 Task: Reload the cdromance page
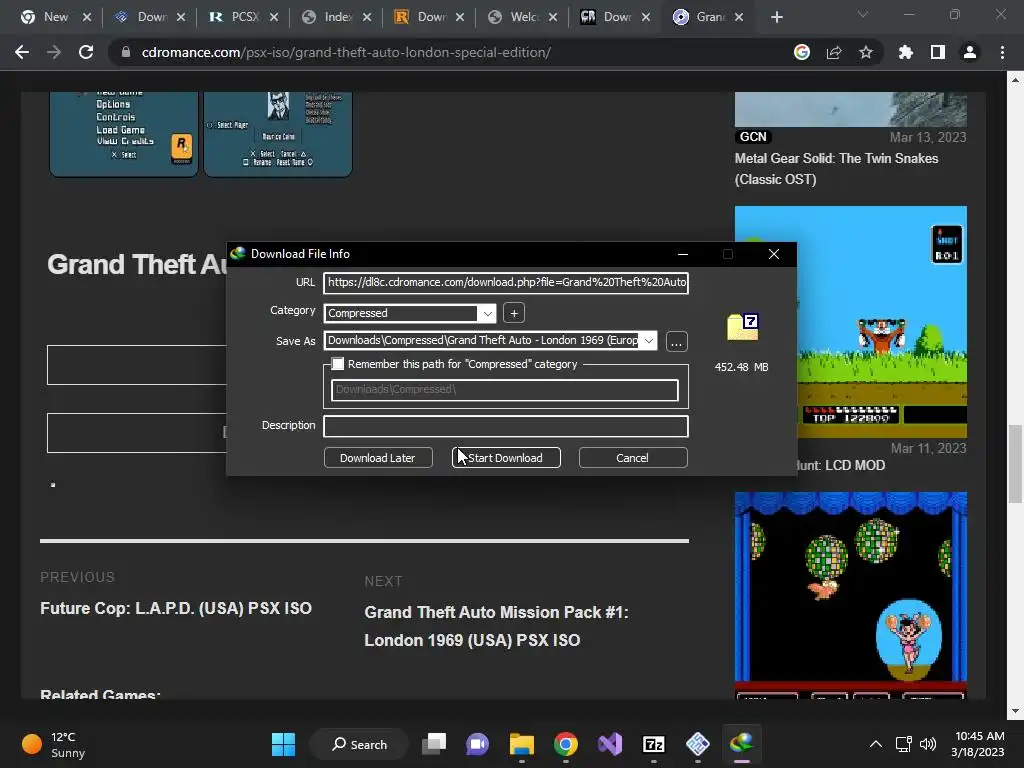point(86,52)
